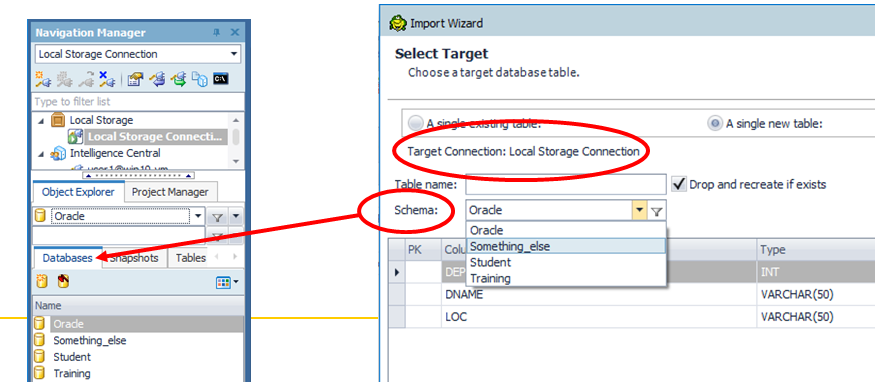The width and height of the screenshot is (875, 382).
Task: Choose Something_else from Schema dropdown list
Action: point(566,246)
